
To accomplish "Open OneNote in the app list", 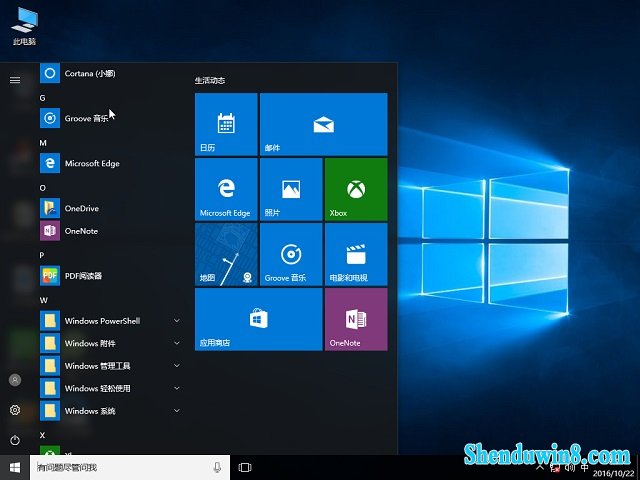I will coord(110,231).
